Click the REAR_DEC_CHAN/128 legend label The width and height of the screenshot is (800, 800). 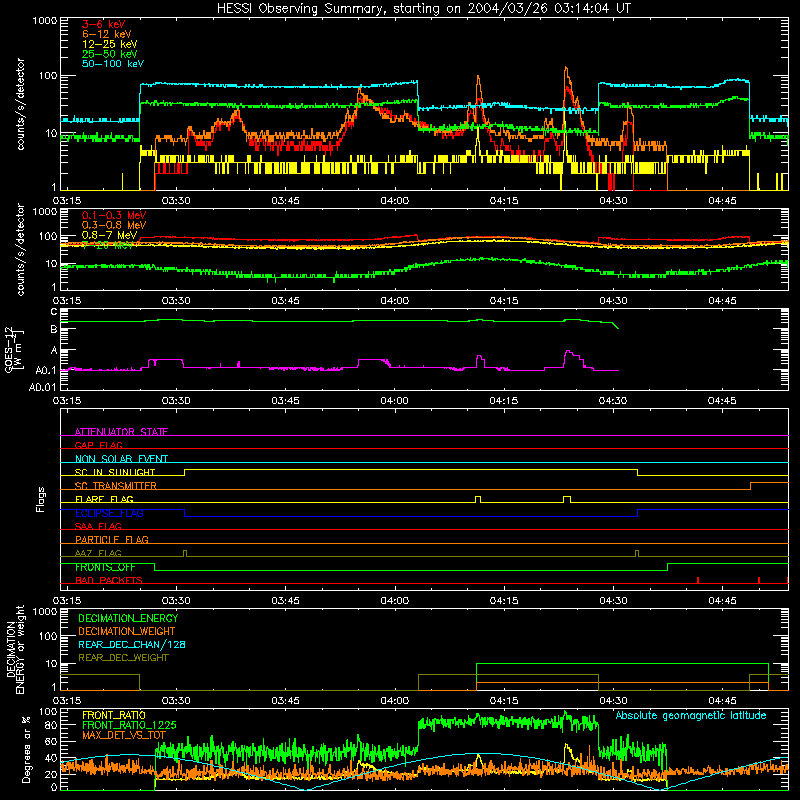(132, 644)
